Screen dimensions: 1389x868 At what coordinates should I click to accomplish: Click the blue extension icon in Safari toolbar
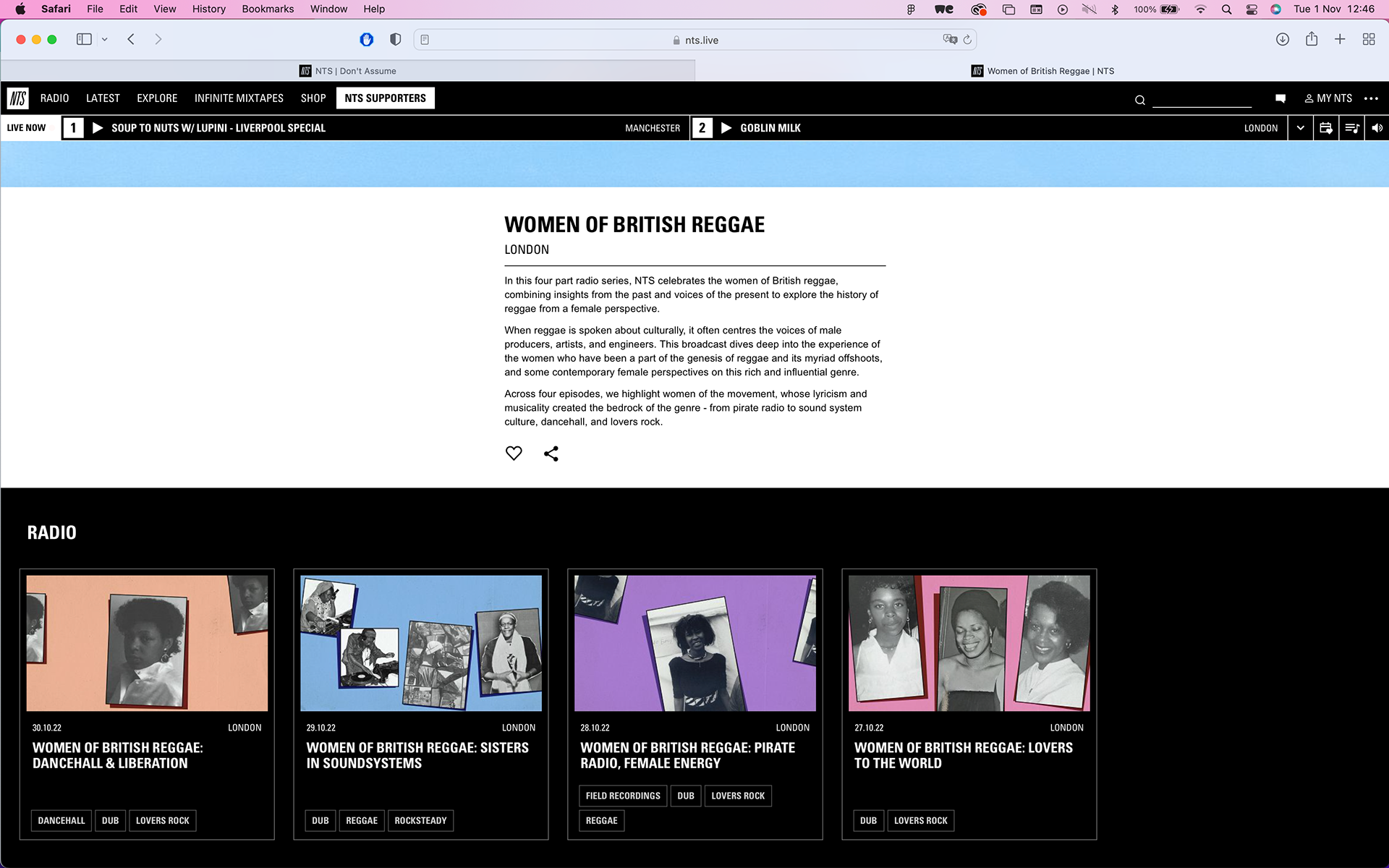click(x=367, y=40)
